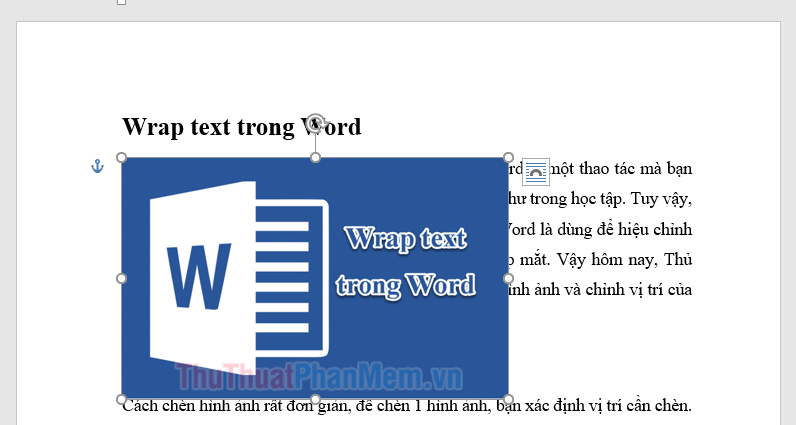Click the rotation handle above the image
This screenshot has height=425, width=796.
(x=315, y=123)
